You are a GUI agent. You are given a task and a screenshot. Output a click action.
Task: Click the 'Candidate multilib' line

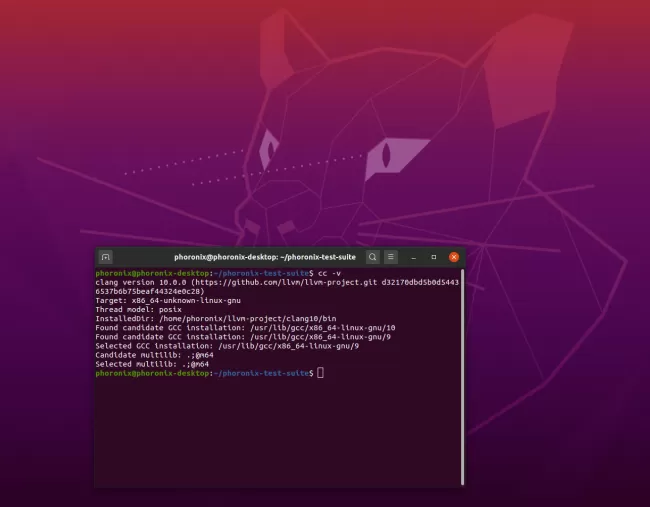click(154, 355)
